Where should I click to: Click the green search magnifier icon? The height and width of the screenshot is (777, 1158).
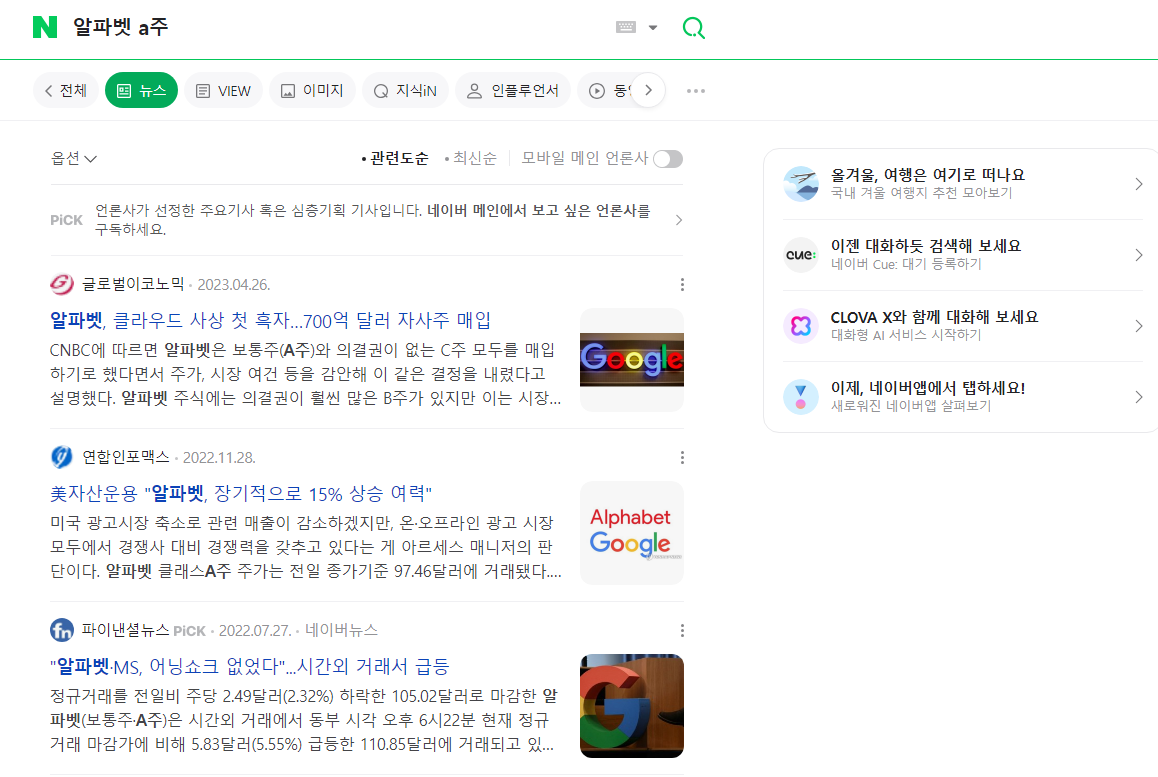[x=693, y=28]
